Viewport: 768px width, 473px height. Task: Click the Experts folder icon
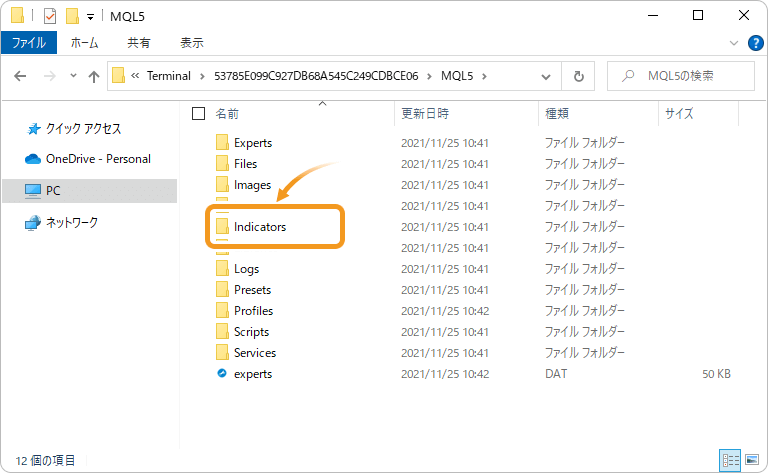[x=222, y=142]
